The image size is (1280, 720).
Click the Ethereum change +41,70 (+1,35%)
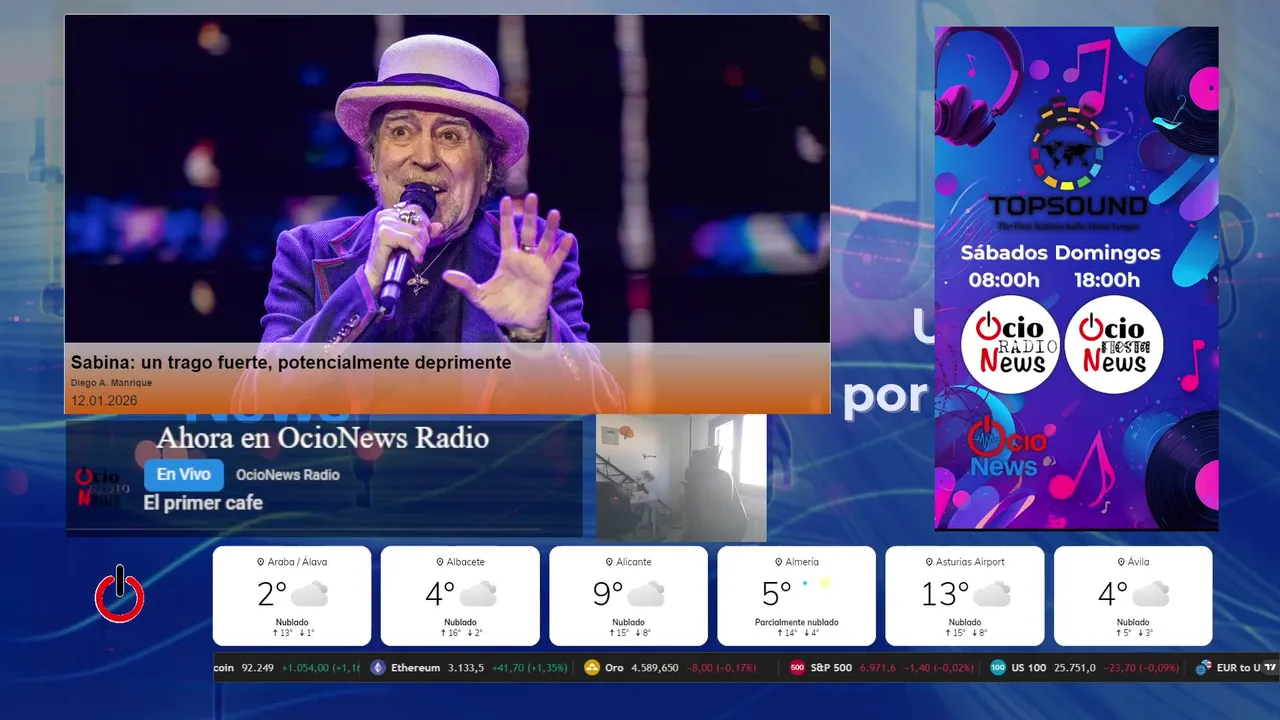[530, 668]
